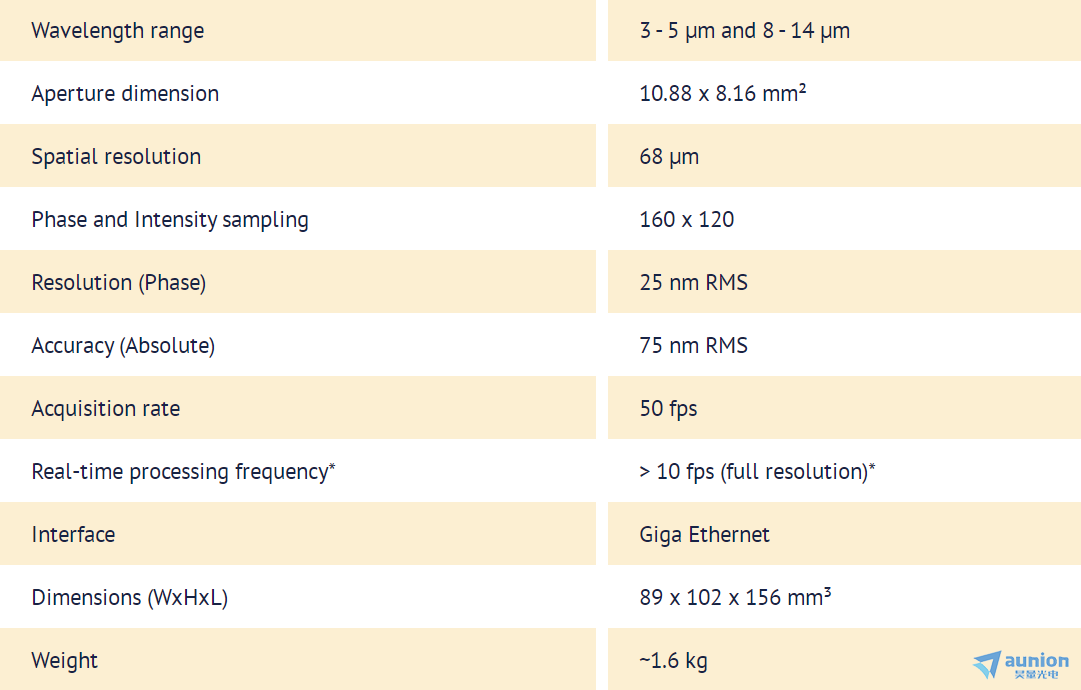Select the Wavelength range label
1081x690 pixels.
(x=118, y=31)
